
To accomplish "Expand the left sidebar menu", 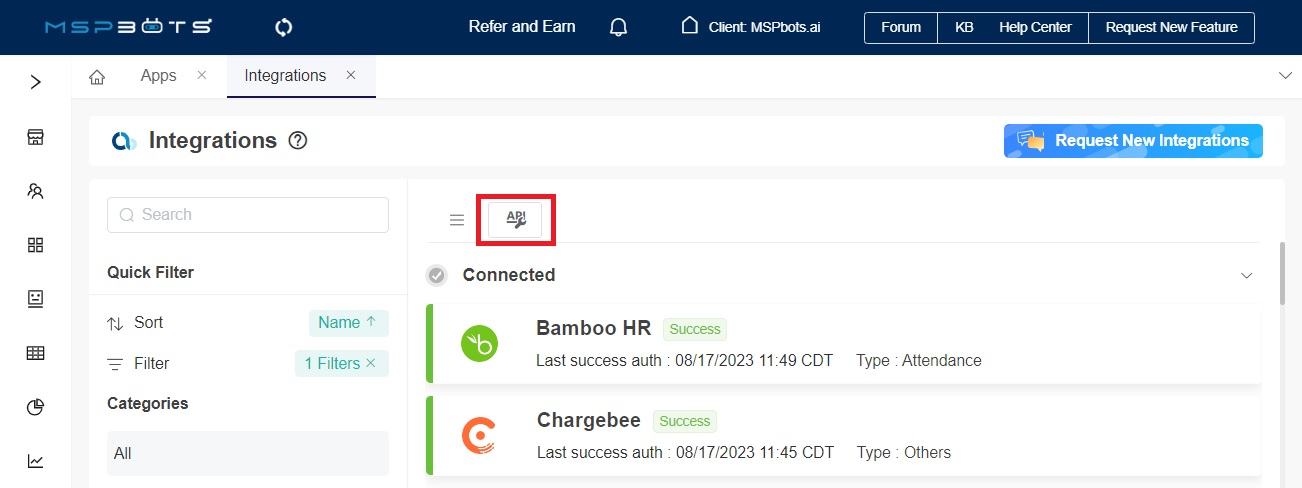I will tap(36, 82).
